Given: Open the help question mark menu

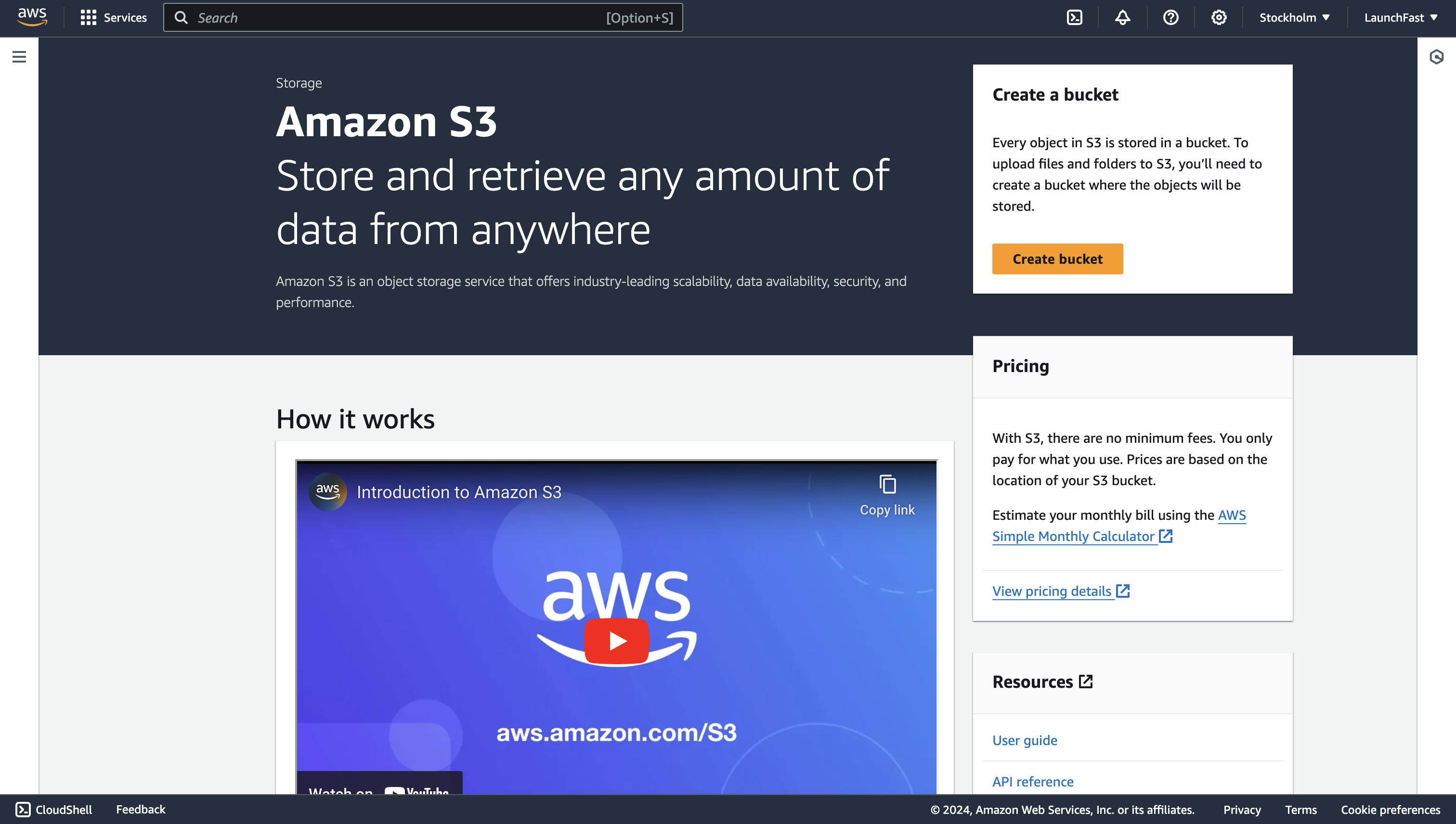Looking at the screenshot, I should pyautogui.click(x=1170, y=17).
